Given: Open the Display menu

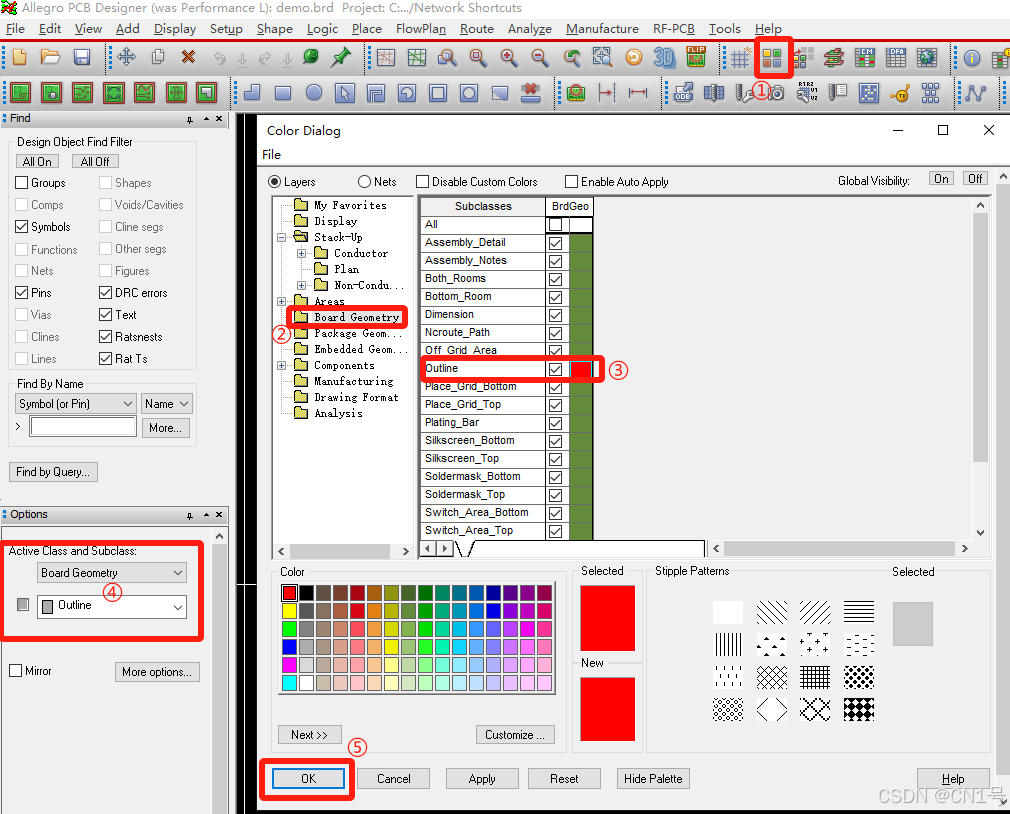Looking at the screenshot, I should 175,29.
